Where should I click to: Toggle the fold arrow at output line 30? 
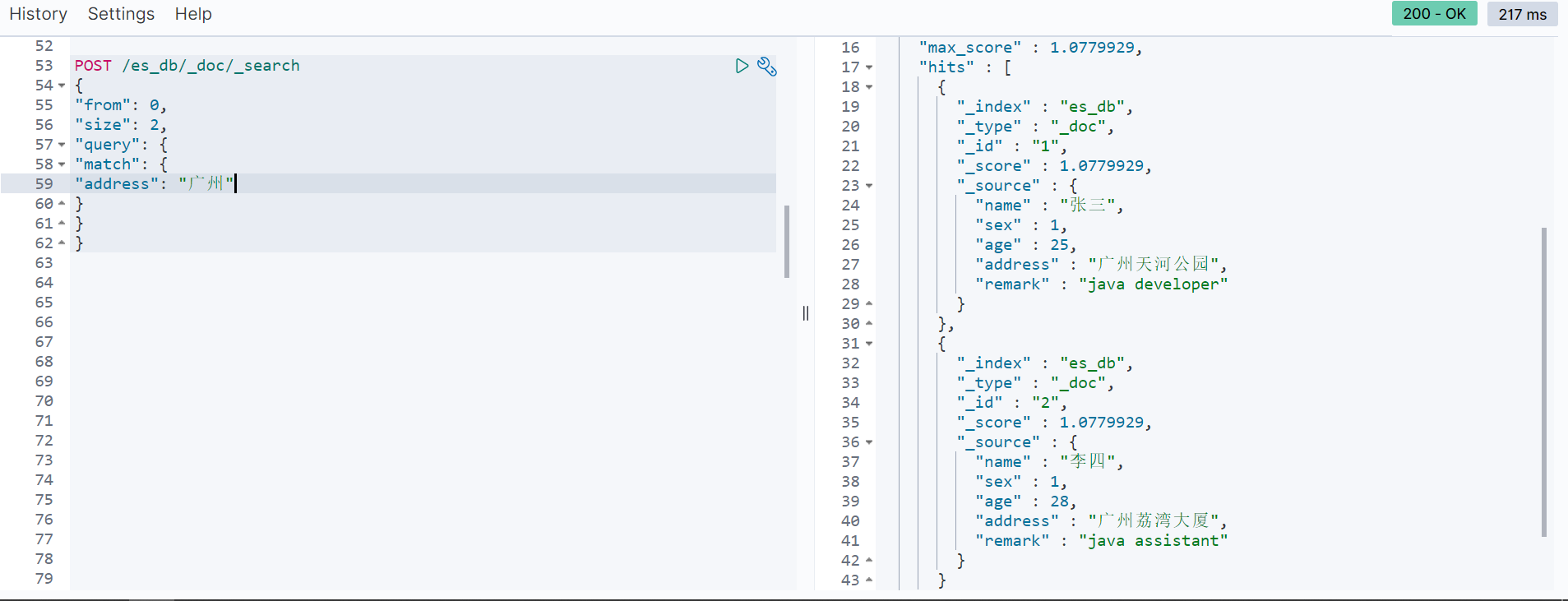pyautogui.click(x=869, y=323)
